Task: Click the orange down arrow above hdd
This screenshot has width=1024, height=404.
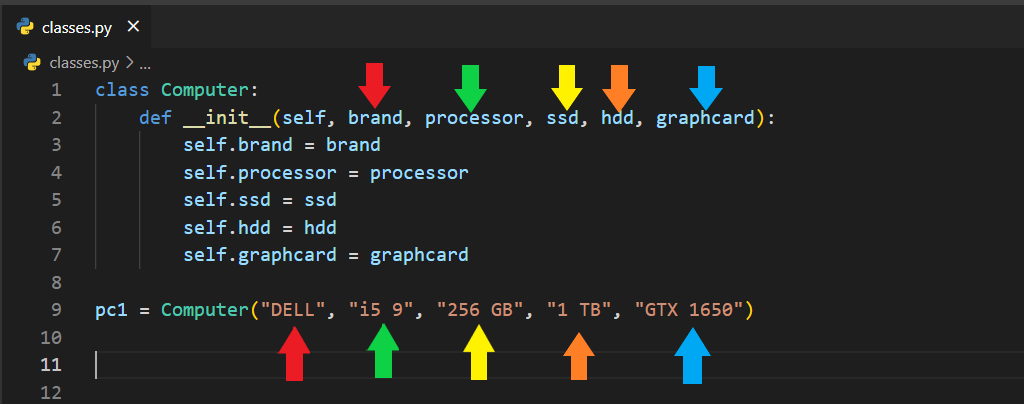Action: point(618,87)
